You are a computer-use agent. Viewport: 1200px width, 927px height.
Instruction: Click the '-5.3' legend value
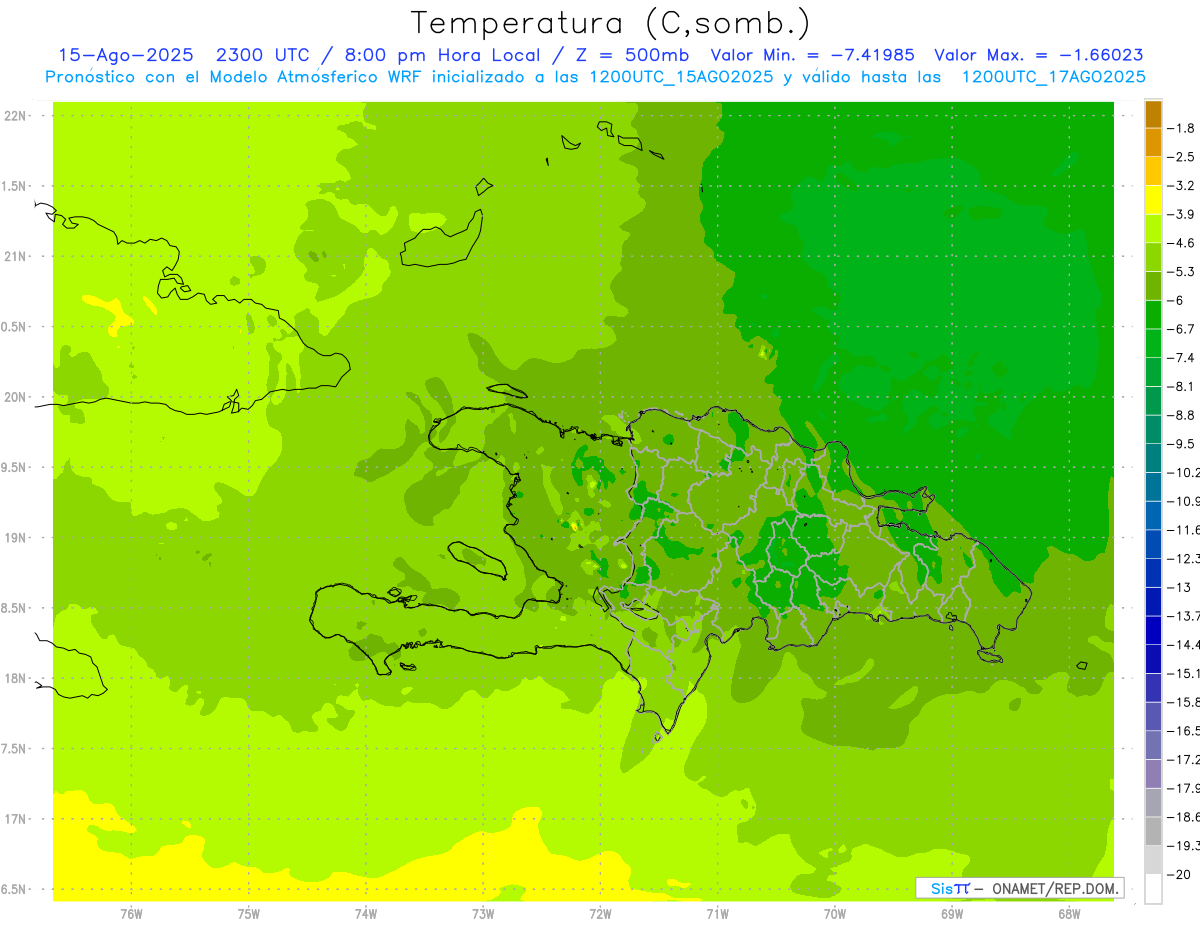[1182, 272]
